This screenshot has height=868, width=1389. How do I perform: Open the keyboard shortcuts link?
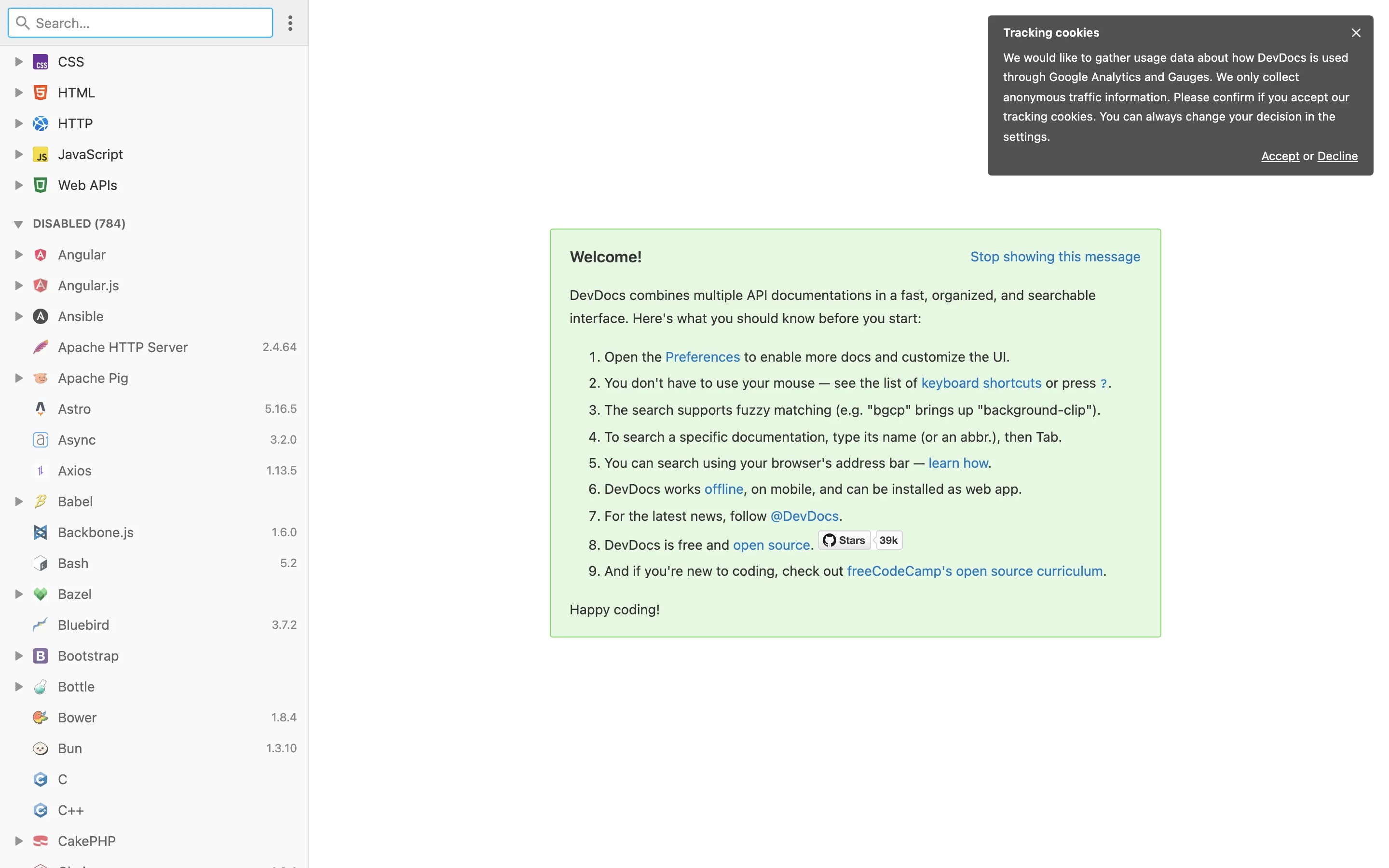point(980,383)
